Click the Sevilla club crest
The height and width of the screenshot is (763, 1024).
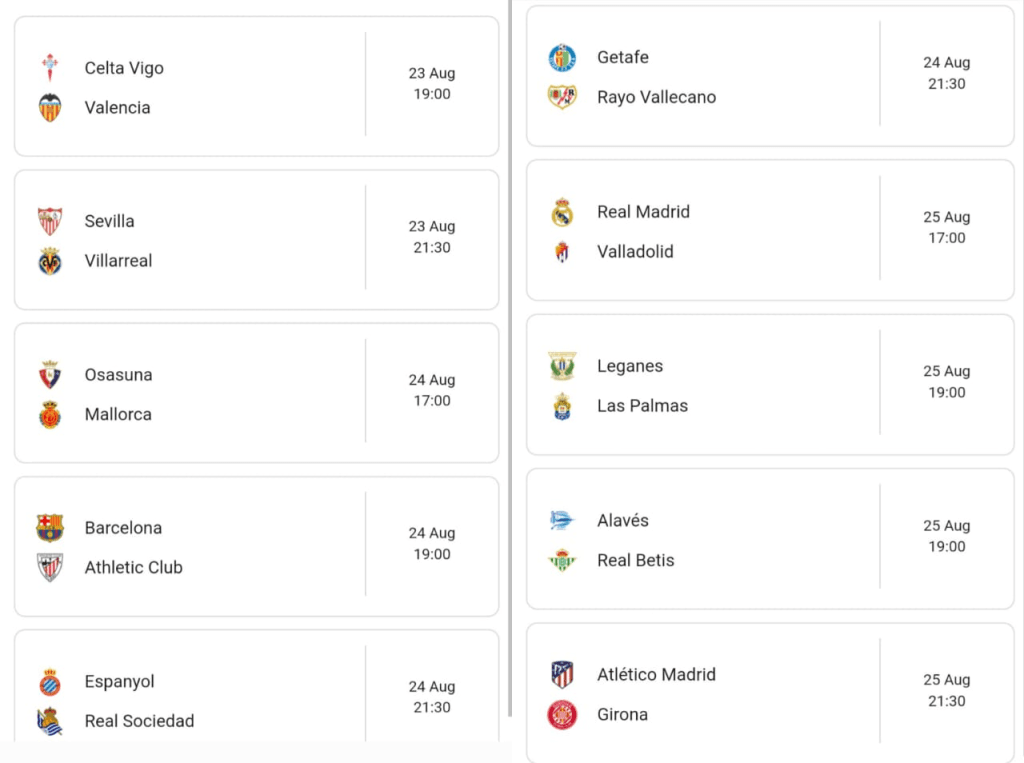click(50, 221)
